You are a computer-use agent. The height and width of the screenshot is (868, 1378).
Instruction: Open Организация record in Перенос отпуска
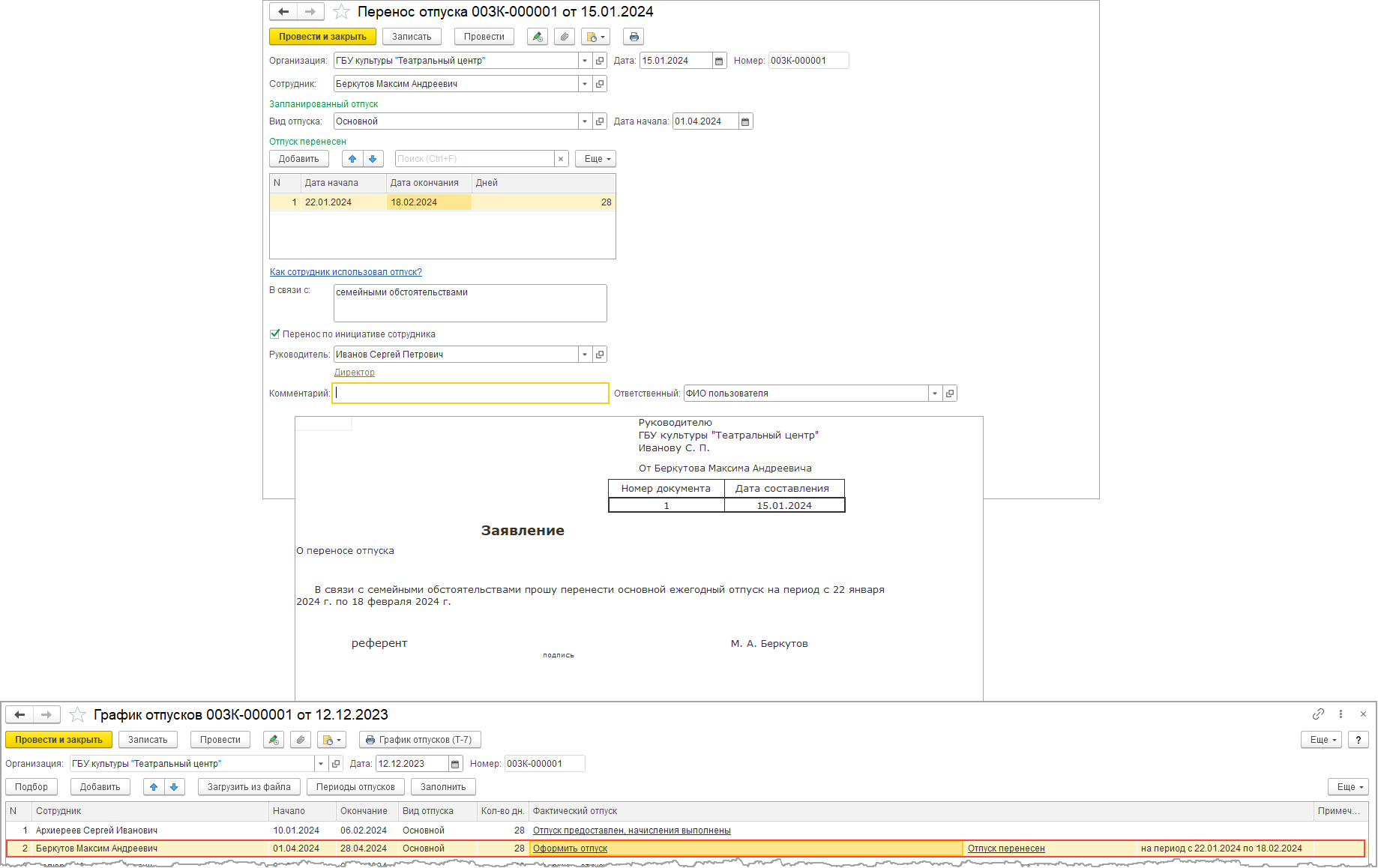pyautogui.click(x=600, y=61)
